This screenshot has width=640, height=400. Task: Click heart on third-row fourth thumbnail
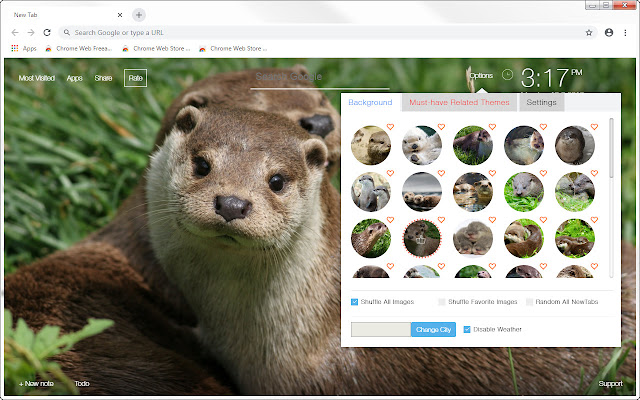[x=543, y=220]
